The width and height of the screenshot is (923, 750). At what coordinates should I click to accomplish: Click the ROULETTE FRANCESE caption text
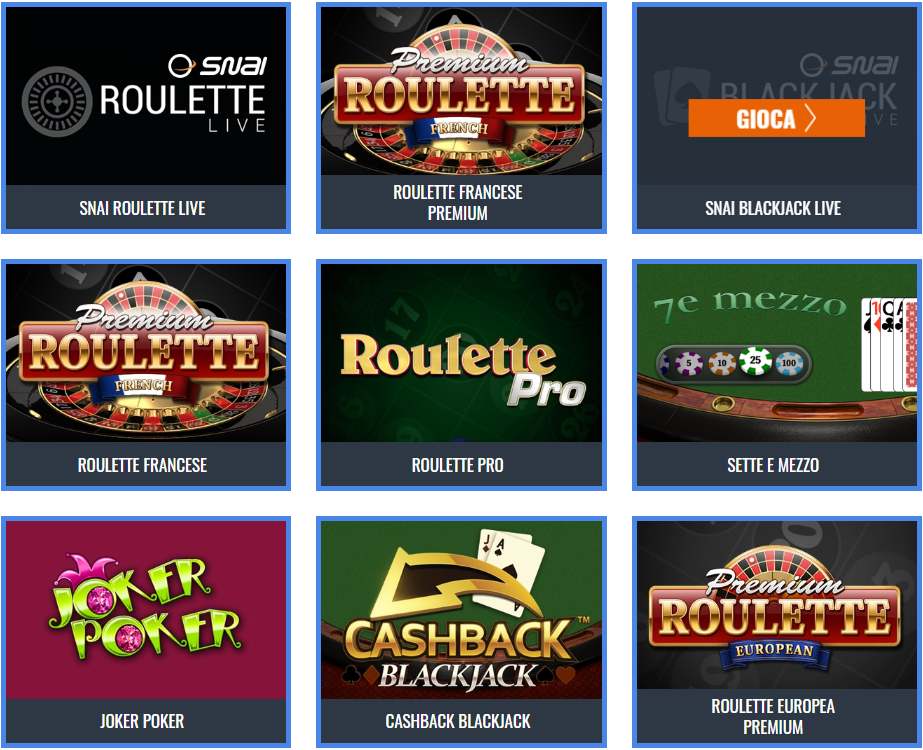142,465
